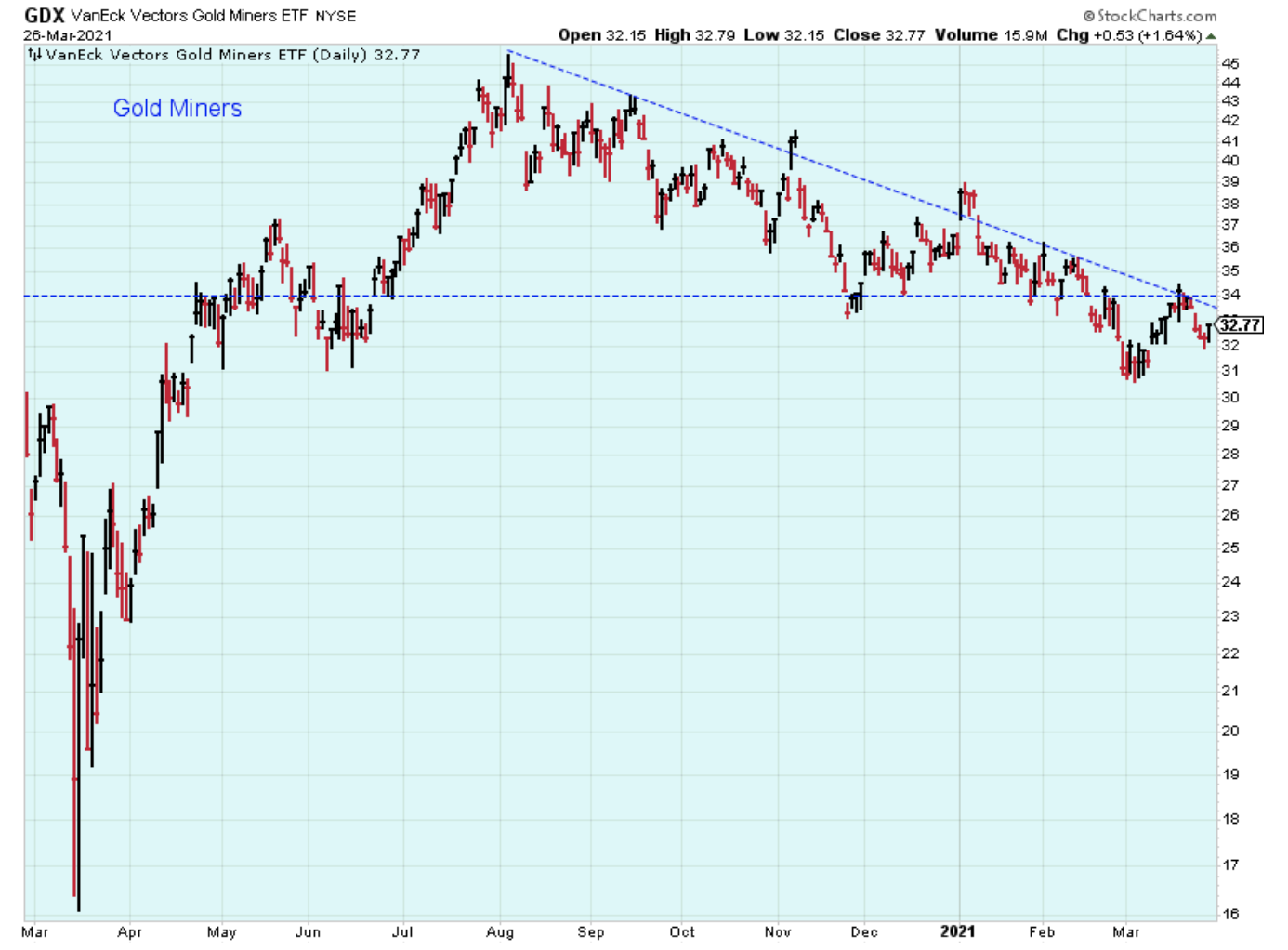Screen dimensions: 1288x950
Task: Click the NYSE exchange label
Action: click(335, 16)
